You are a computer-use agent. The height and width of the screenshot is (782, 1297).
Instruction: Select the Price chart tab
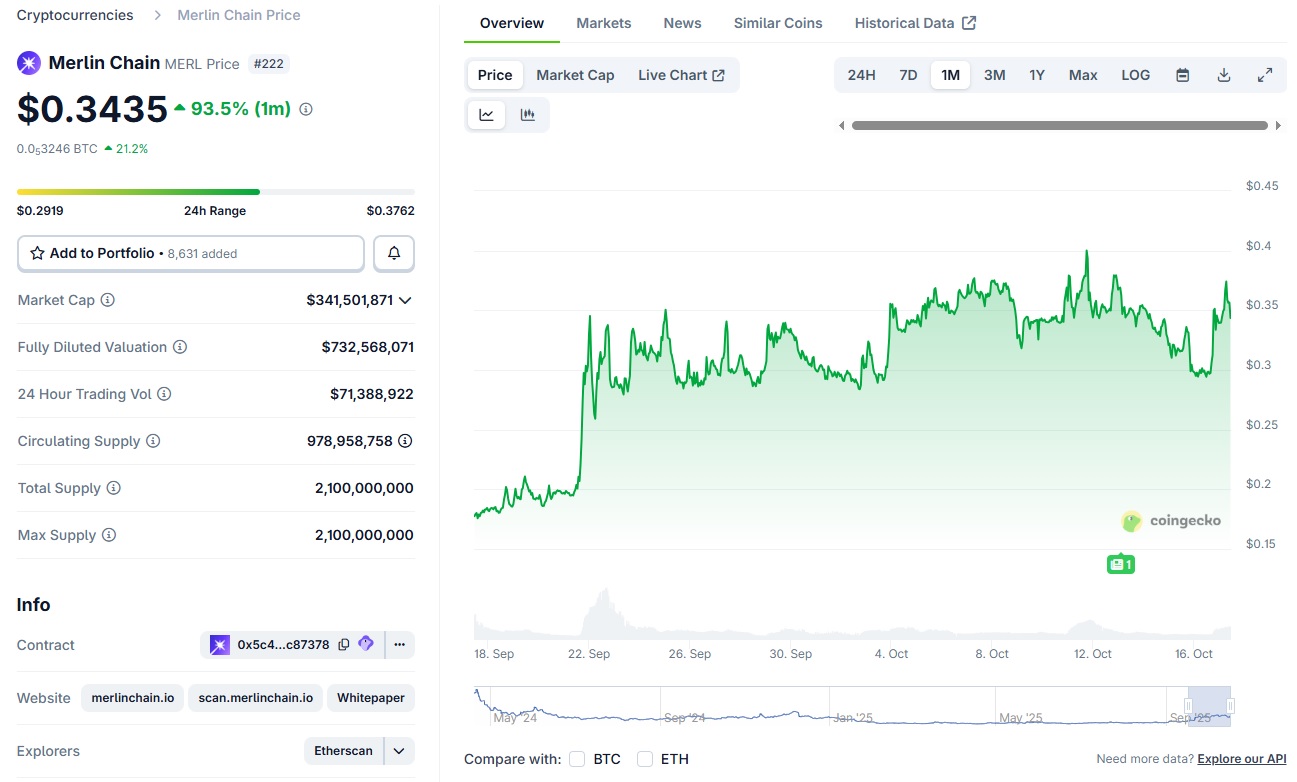coord(495,75)
